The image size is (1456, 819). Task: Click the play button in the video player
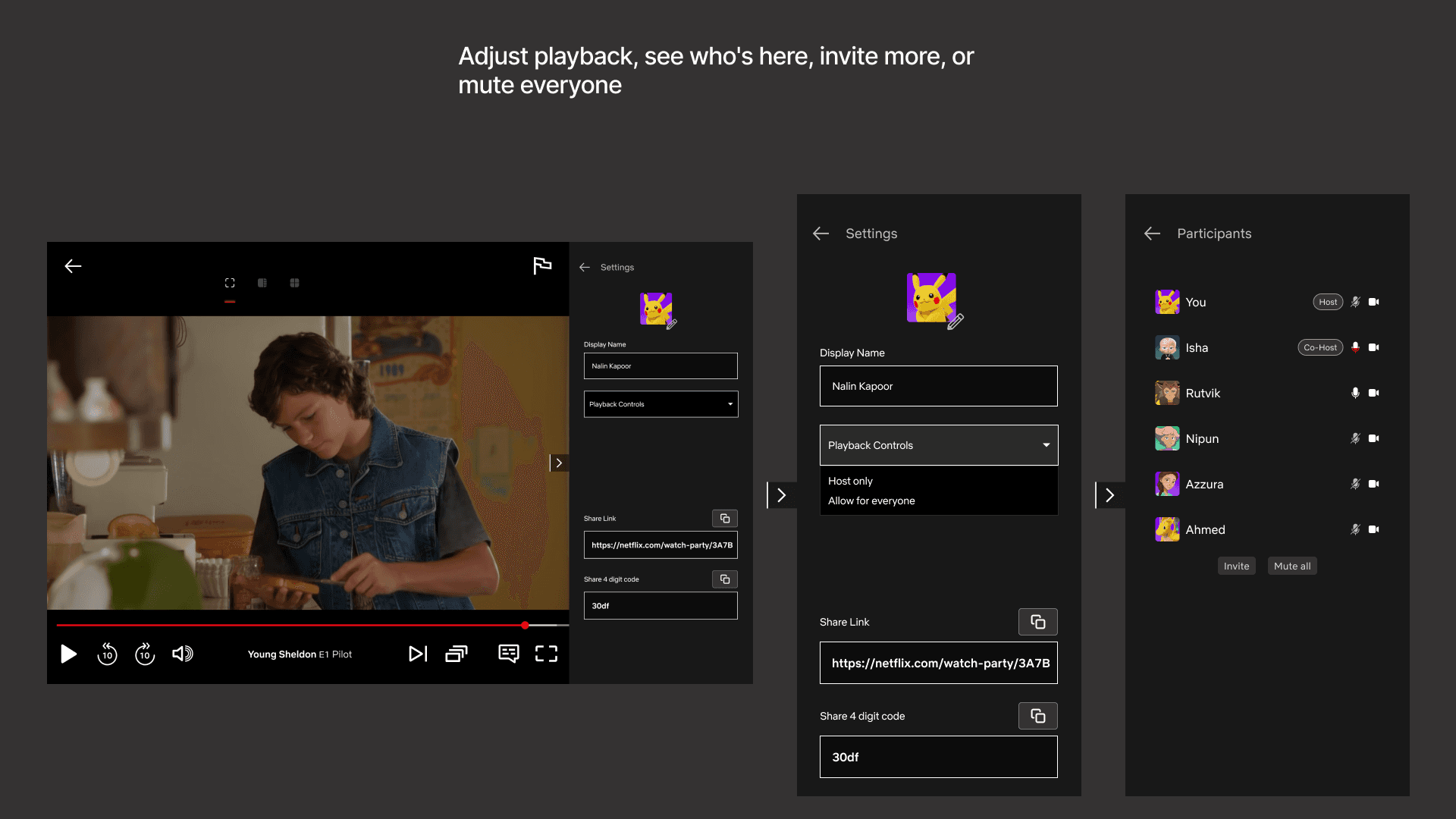[x=68, y=654]
